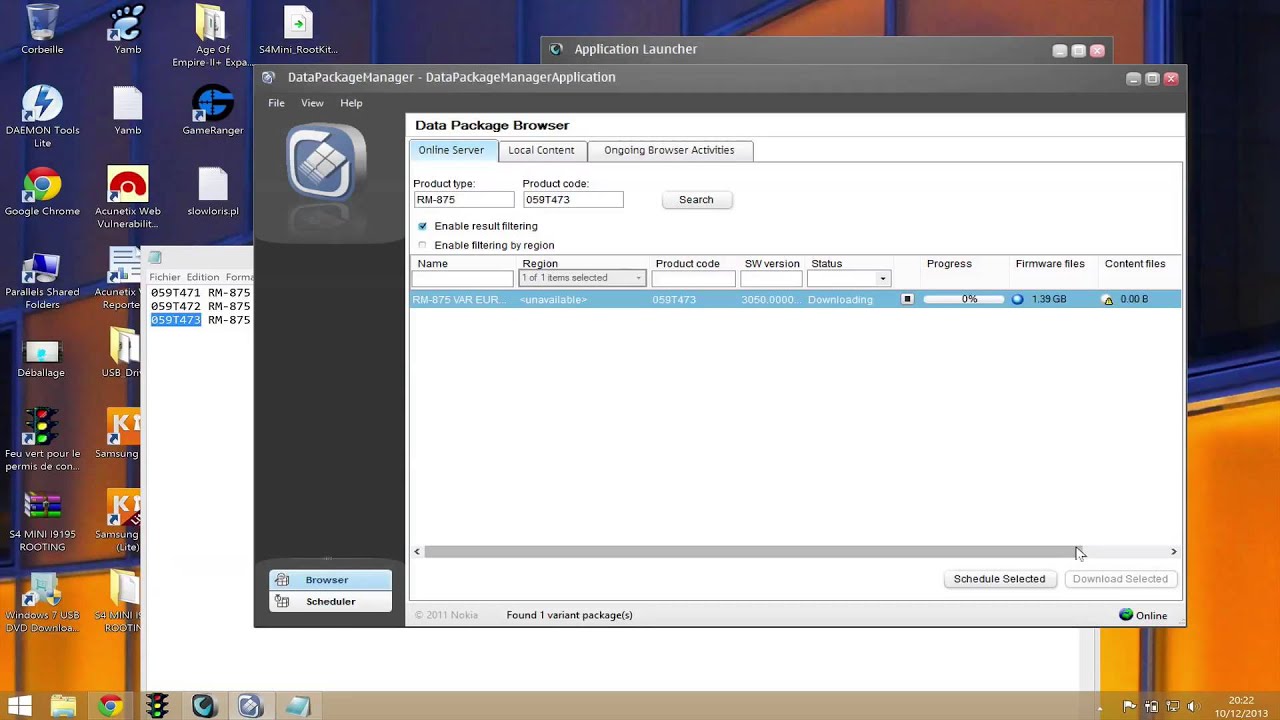Select the Online Server tab
Screen dimensions: 1280x720
[x=451, y=150]
